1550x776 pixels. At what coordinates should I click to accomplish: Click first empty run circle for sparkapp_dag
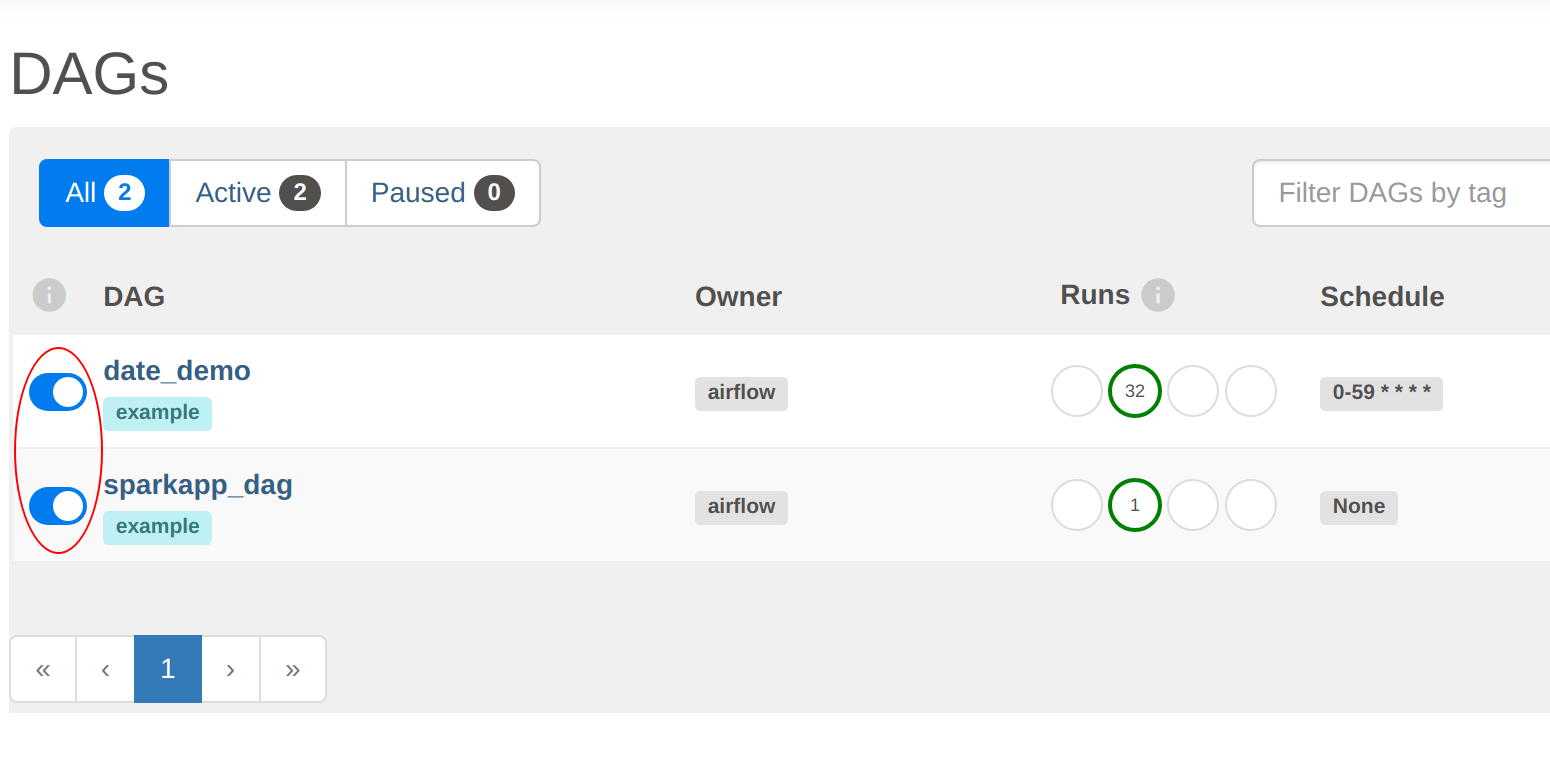(1076, 505)
